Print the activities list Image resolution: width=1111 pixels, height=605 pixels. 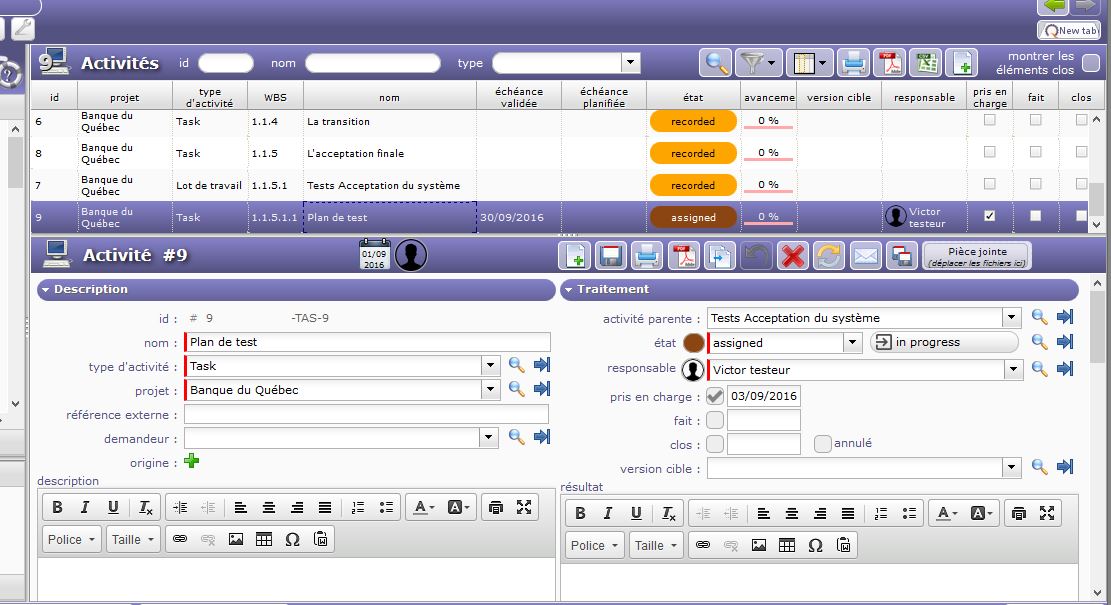pyautogui.click(x=853, y=63)
